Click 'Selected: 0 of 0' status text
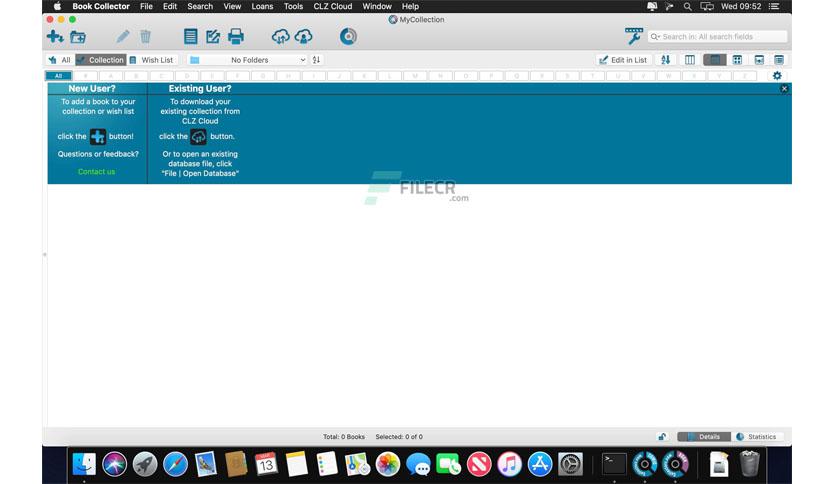The height and width of the screenshot is (484, 836). pos(399,437)
